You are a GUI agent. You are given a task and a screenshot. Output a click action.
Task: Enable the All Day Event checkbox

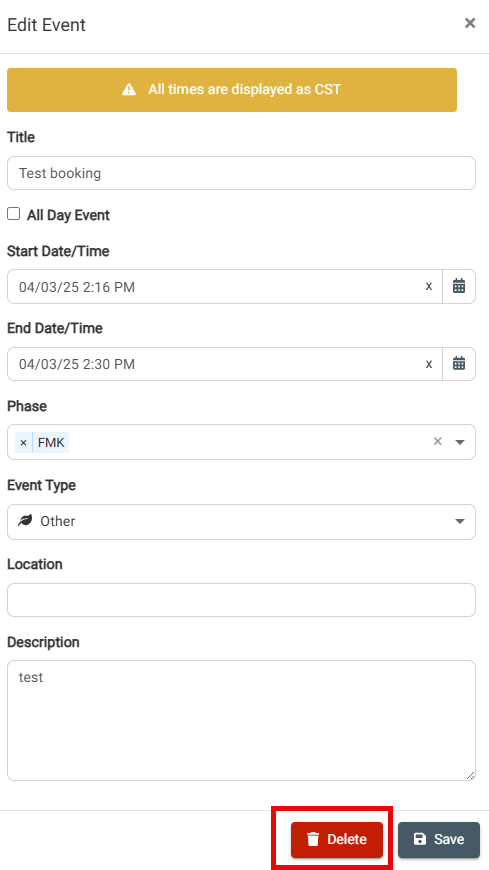point(13,214)
